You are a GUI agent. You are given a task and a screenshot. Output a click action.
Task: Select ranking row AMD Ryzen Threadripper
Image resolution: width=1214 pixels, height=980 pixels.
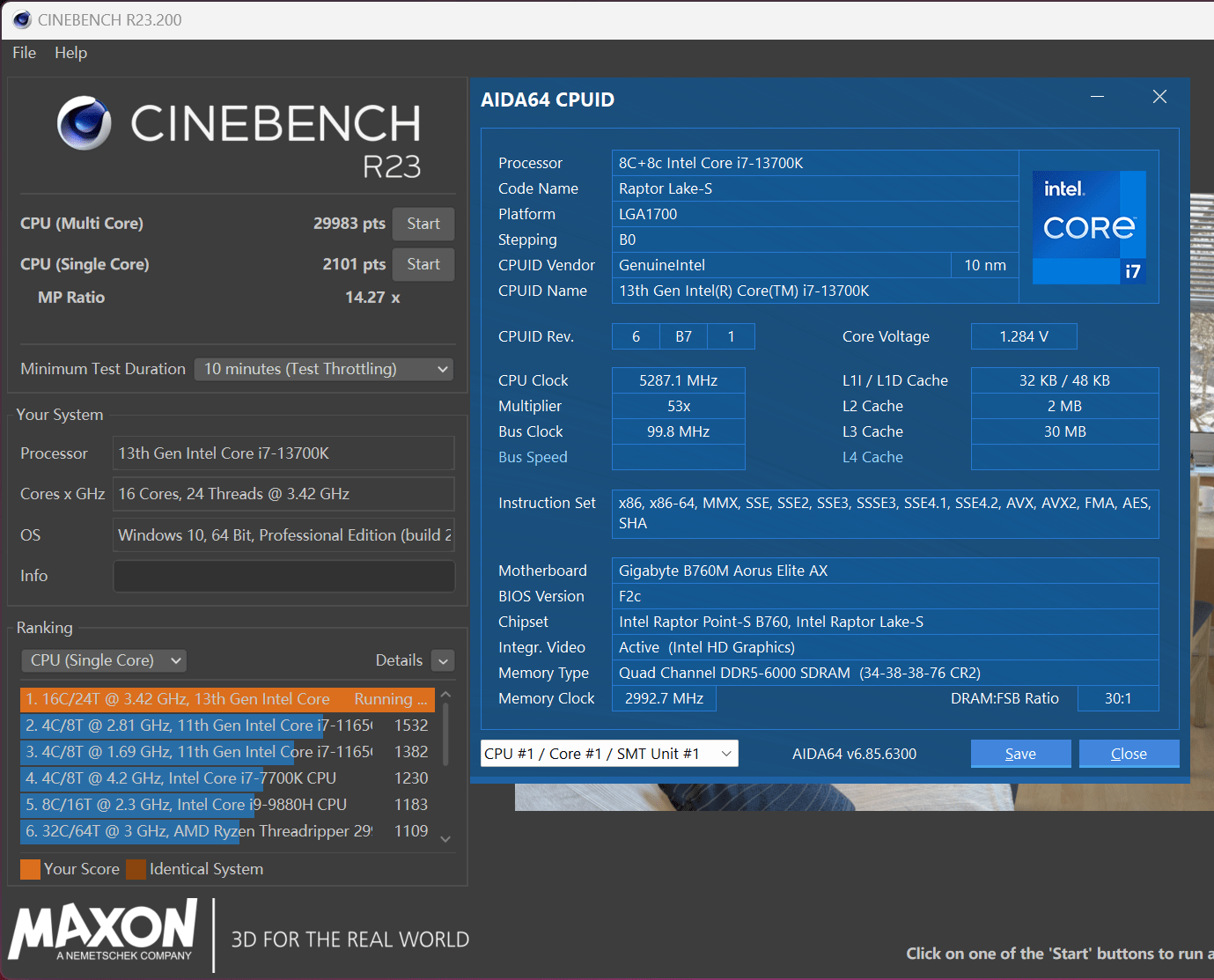(227, 831)
